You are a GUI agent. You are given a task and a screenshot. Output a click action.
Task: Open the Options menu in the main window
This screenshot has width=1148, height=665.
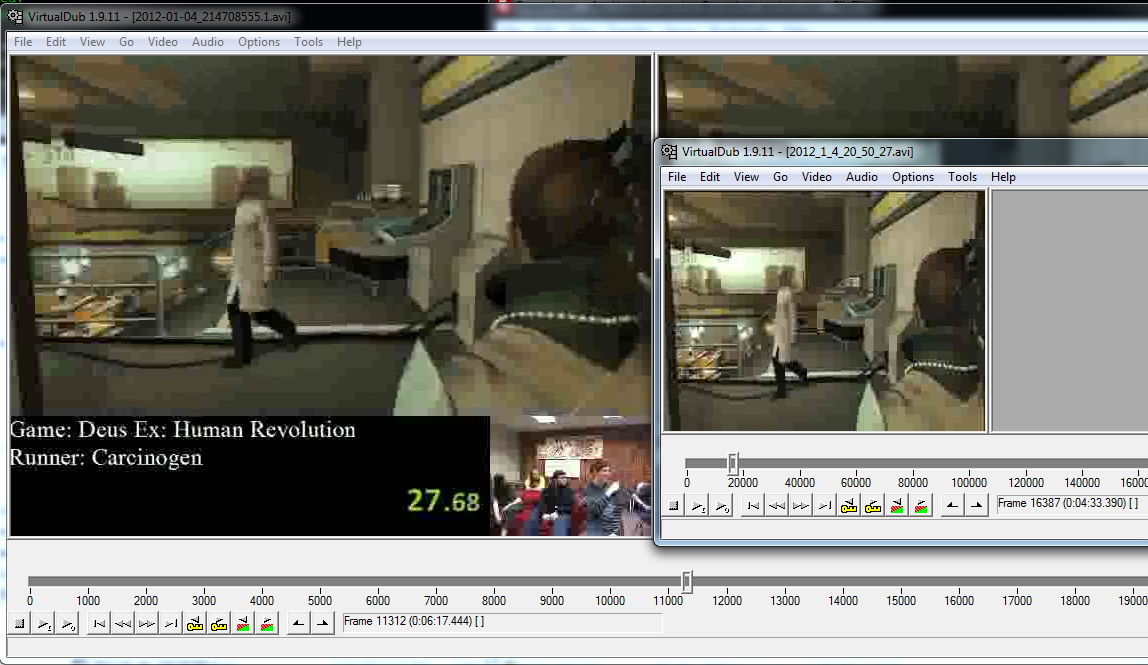pos(258,42)
